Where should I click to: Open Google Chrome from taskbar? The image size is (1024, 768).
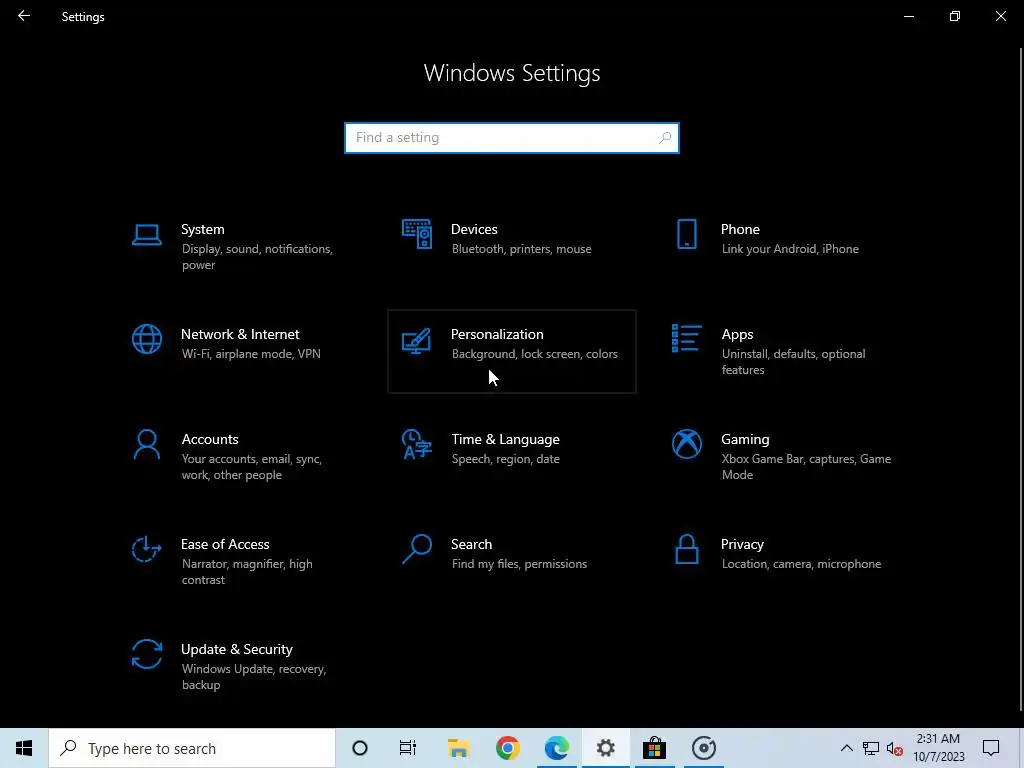(507, 748)
